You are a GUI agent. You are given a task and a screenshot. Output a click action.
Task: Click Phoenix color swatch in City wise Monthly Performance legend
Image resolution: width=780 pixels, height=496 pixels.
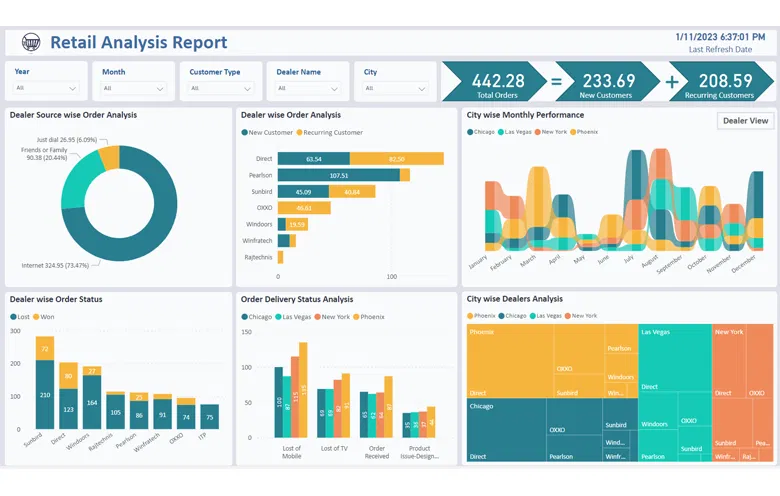click(573, 132)
